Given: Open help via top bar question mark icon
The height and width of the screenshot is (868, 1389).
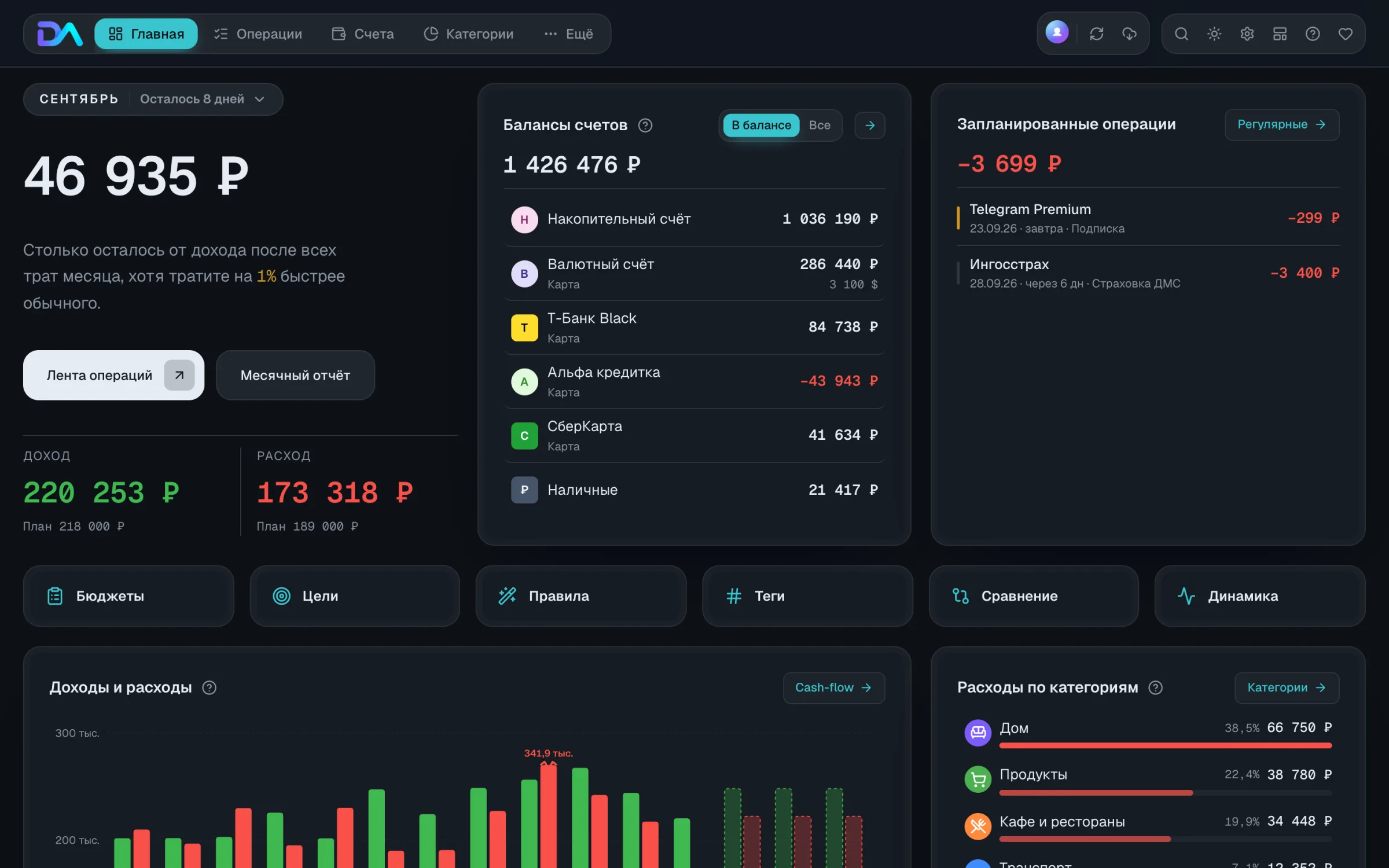Looking at the screenshot, I should point(1313,34).
